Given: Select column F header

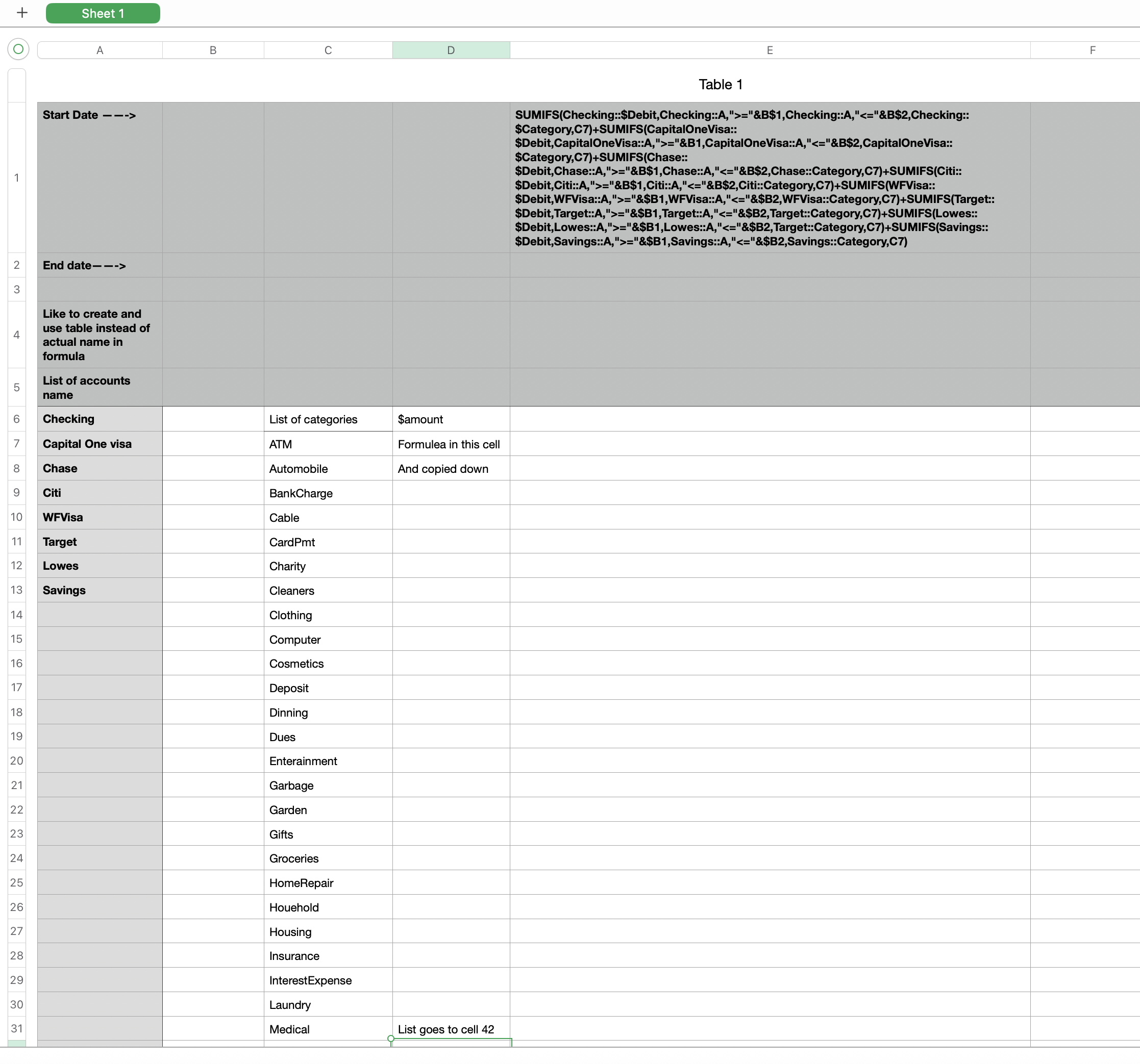Looking at the screenshot, I should pyautogui.click(x=1092, y=50).
